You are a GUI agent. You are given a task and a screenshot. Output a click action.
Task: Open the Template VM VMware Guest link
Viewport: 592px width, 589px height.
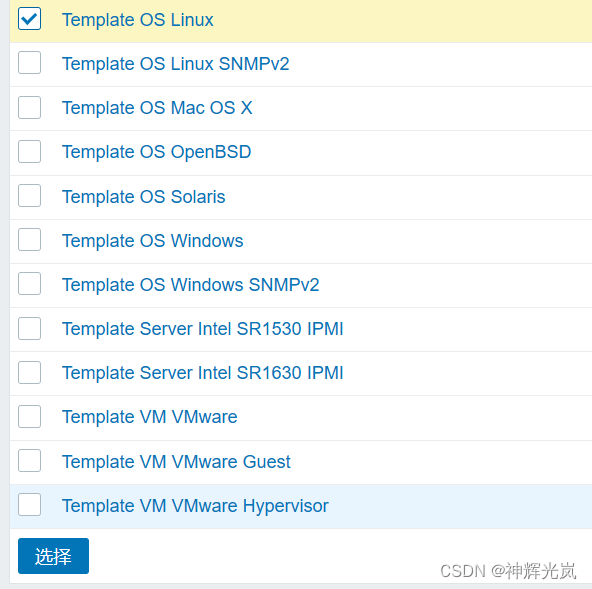tap(176, 462)
